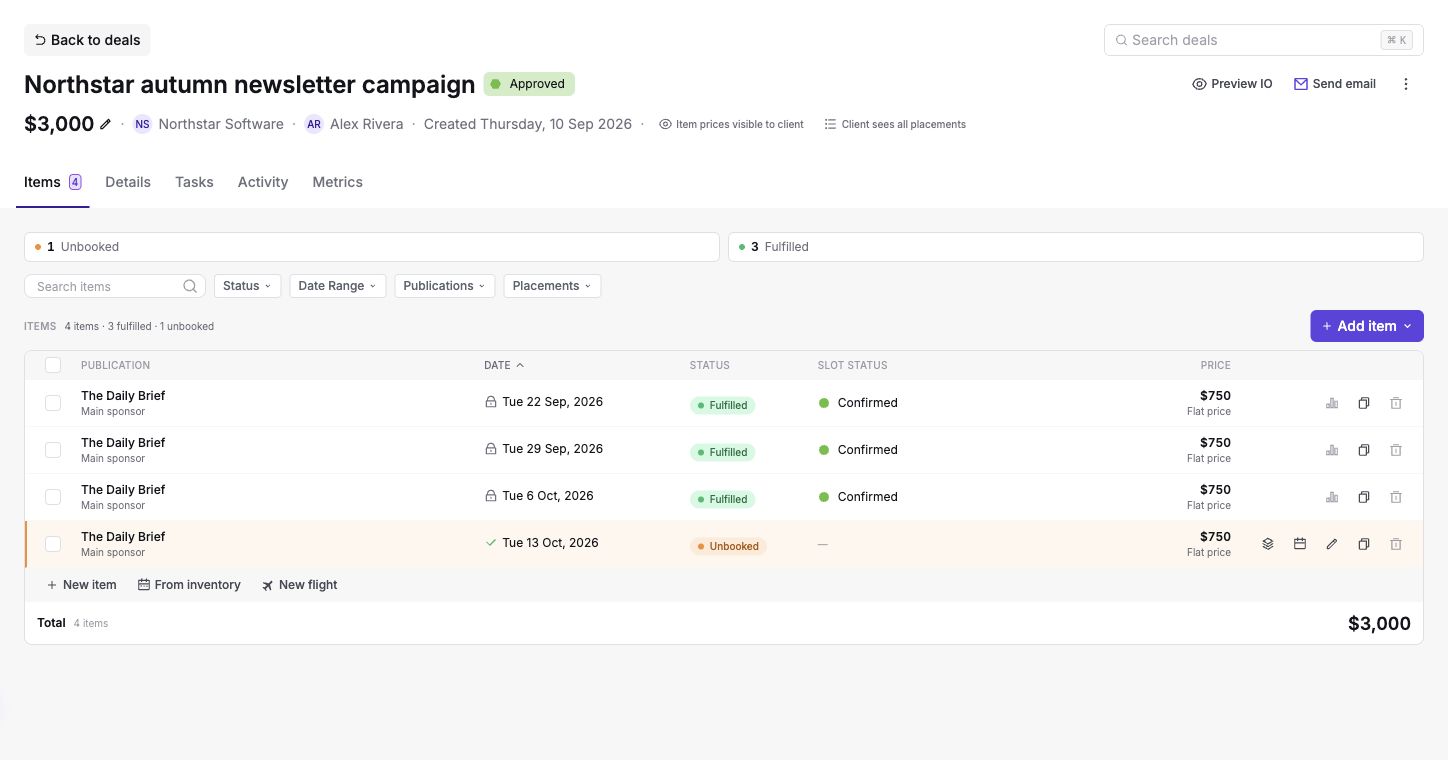The width and height of the screenshot is (1448, 760).
Task: Click the Search items field
Action: pyautogui.click(x=115, y=286)
